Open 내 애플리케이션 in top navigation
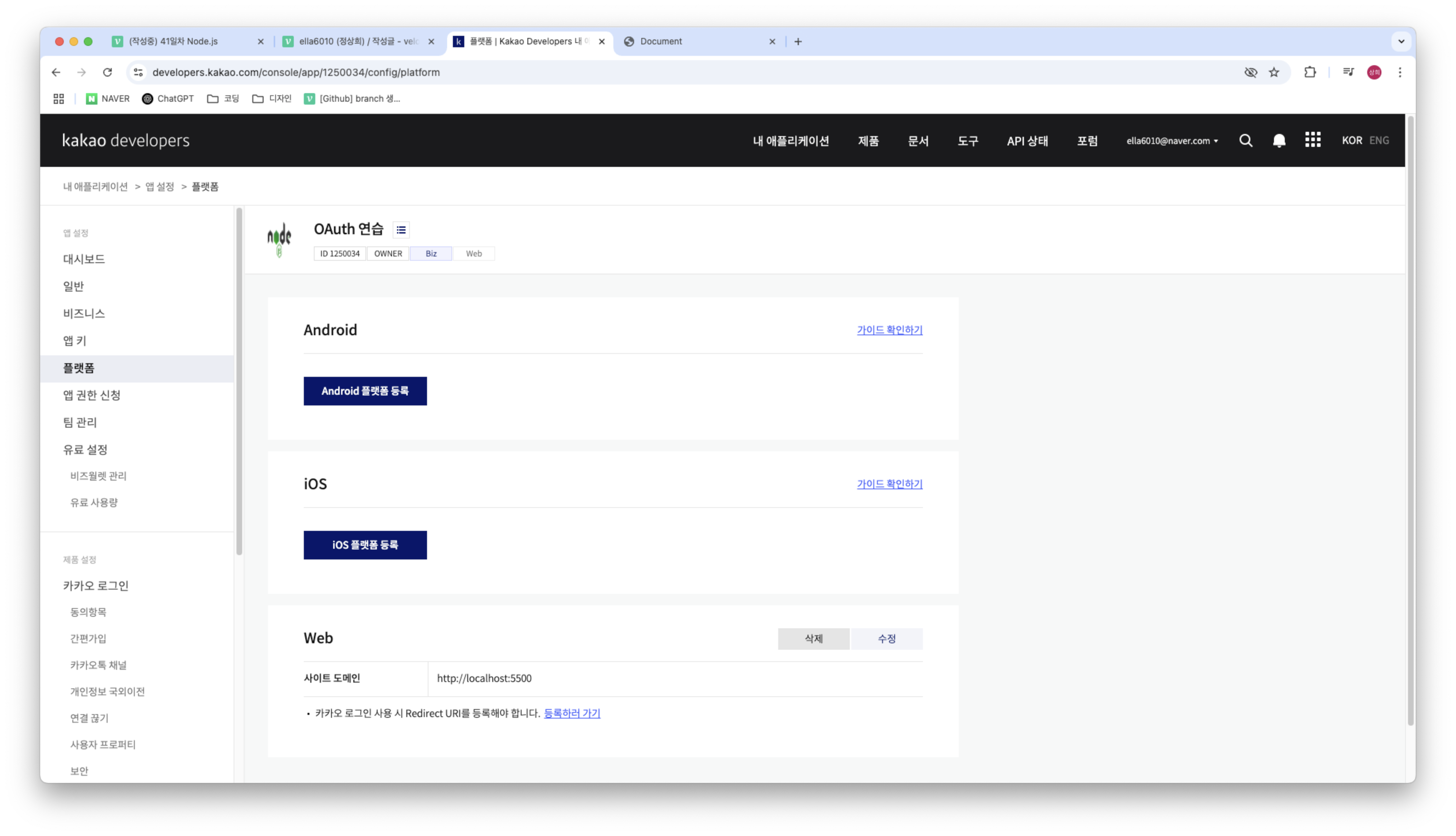The height and width of the screenshot is (836, 1456). click(791, 141)
